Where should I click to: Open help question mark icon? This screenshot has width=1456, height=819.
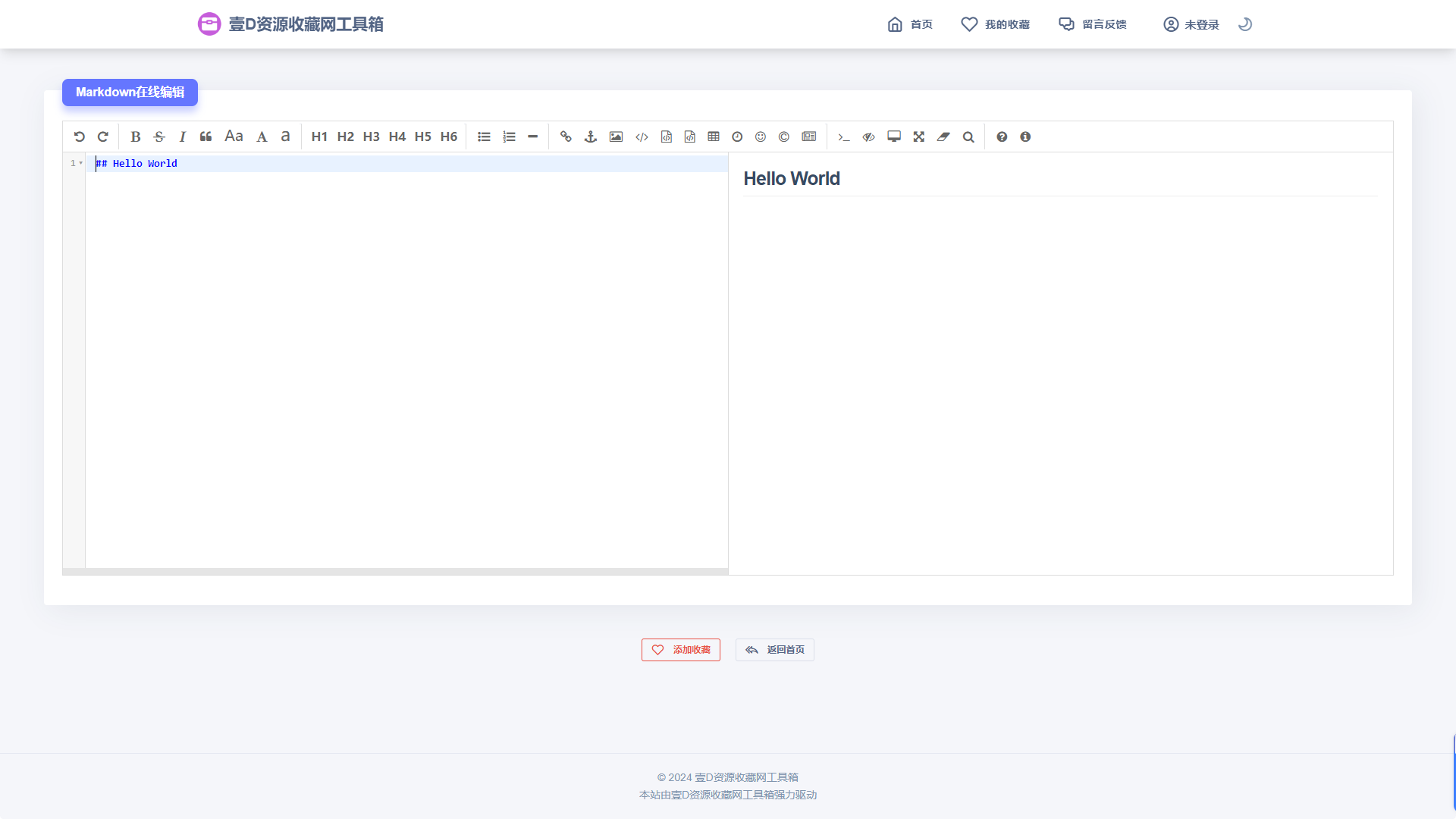pyautogui.click(x=1002, y=136)
